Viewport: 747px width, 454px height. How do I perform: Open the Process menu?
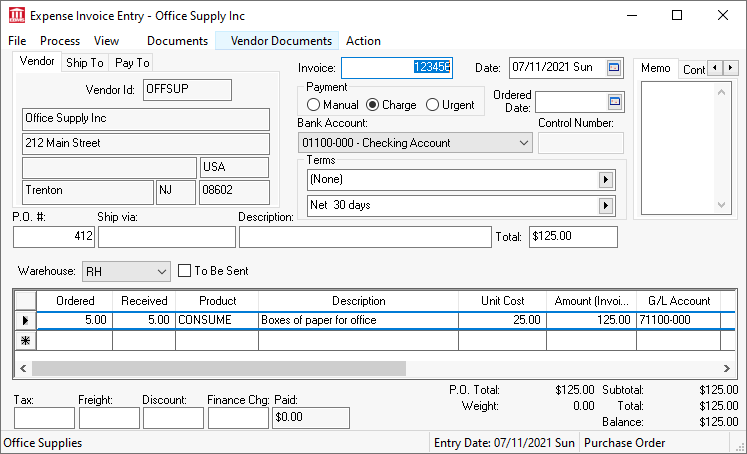pyautogui.click(x=60, y=41)
